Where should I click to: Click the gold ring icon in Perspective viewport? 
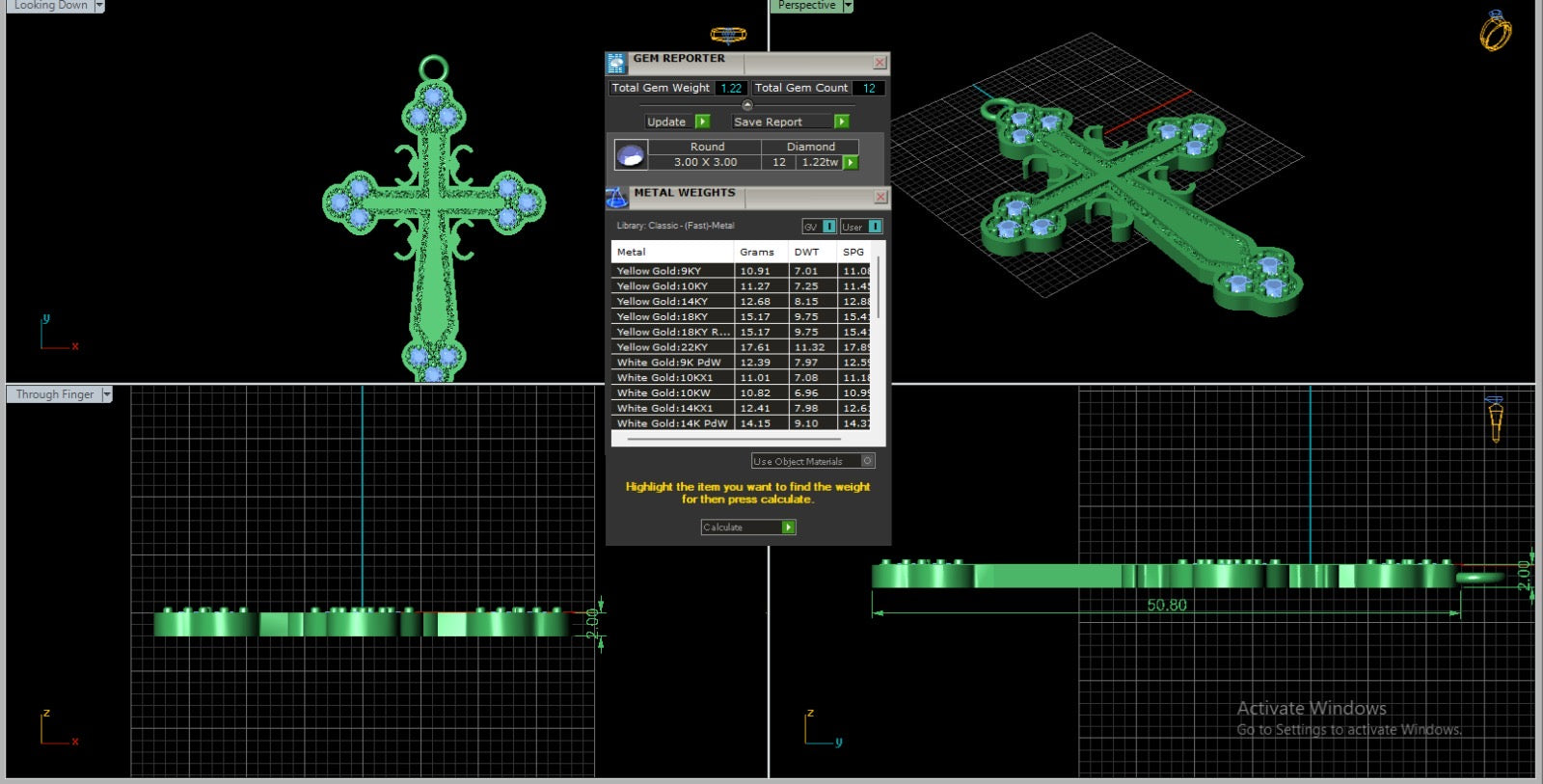(x=1496, y=30)
